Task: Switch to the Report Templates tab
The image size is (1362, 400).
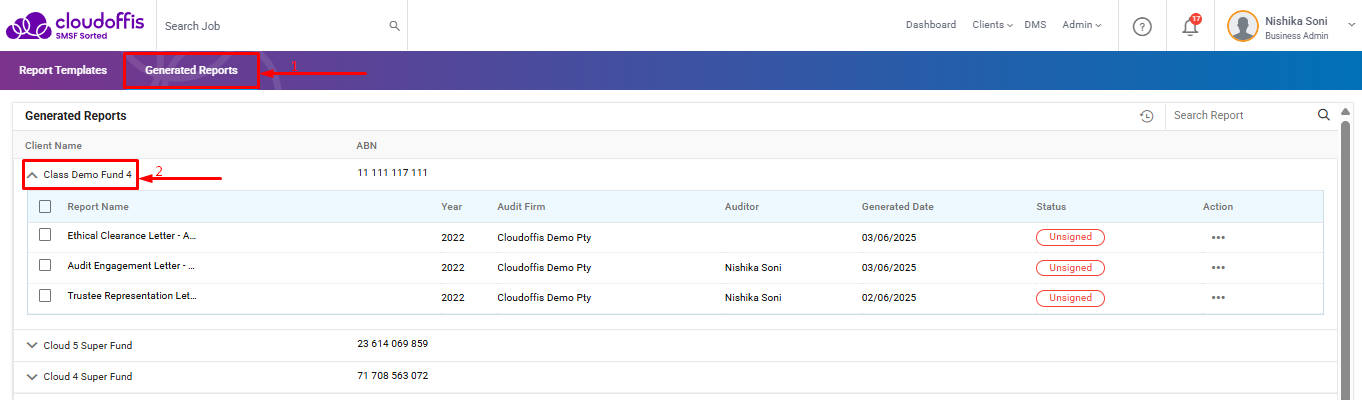Action: tap(63, 71)
